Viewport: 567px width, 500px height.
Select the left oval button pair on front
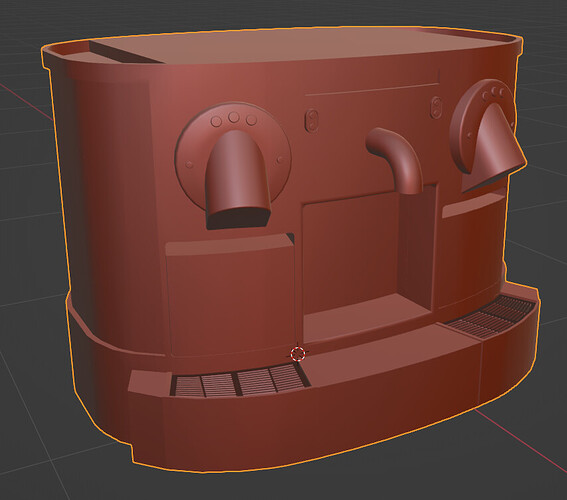311,120
